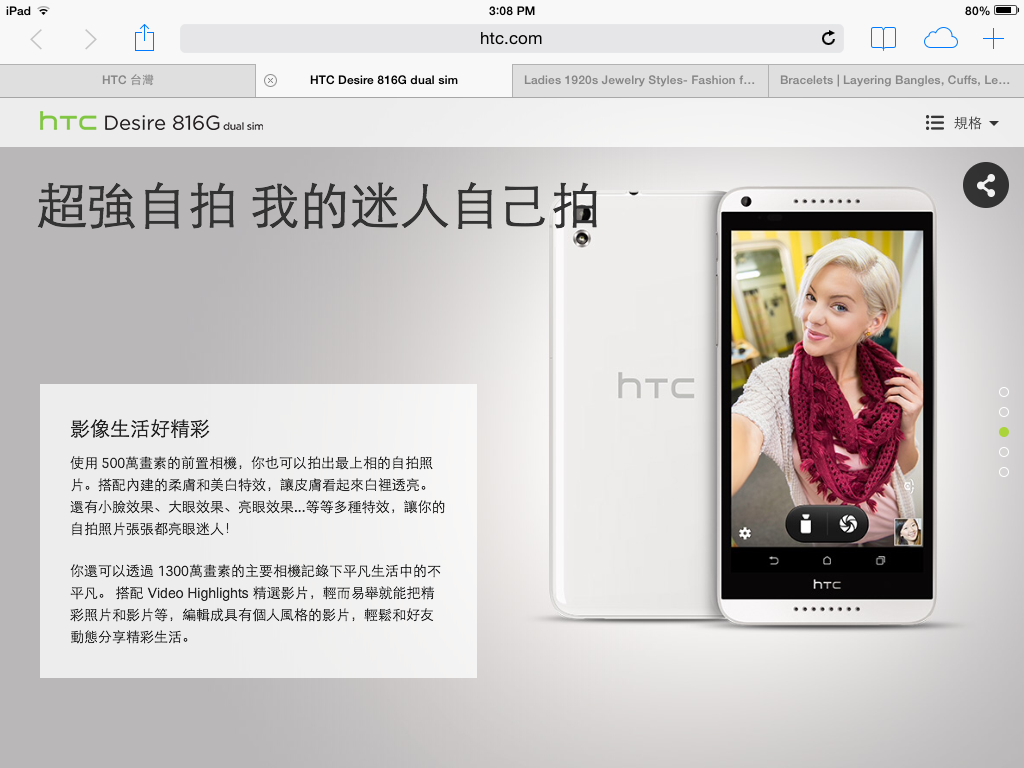Tap the battery indicator in status bar
Screen dimensions: 1024x768
[1006, 10]
